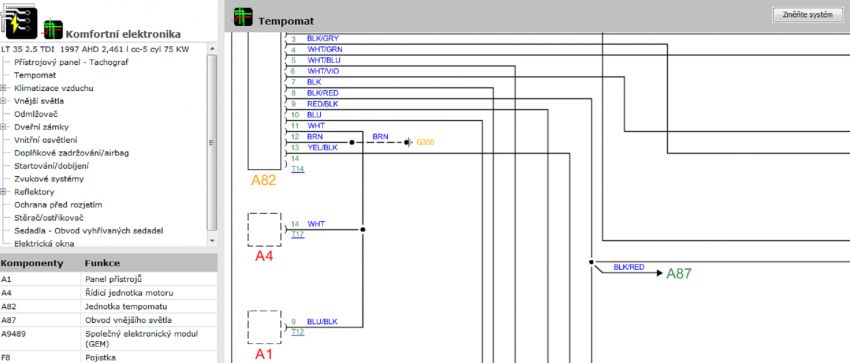Select the A4 dashed component box
The width and height of the screenshot is (850, 363).
265,229
